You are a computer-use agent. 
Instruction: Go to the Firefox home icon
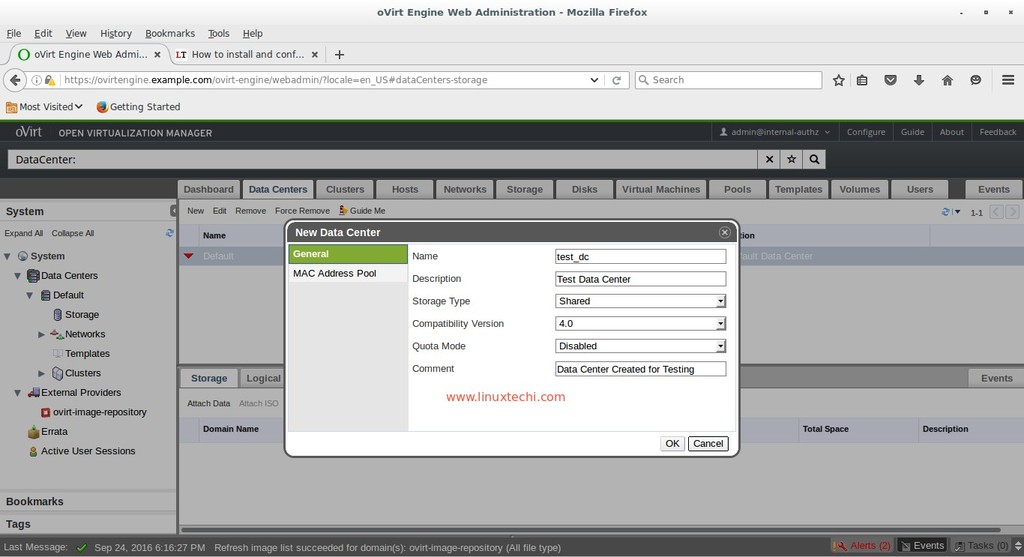click(947, 80)
